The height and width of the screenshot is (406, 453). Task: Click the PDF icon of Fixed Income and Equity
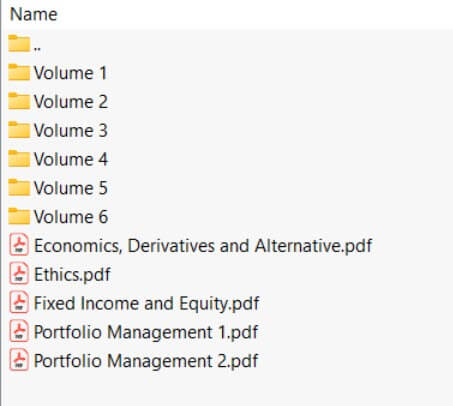(19, 302)
